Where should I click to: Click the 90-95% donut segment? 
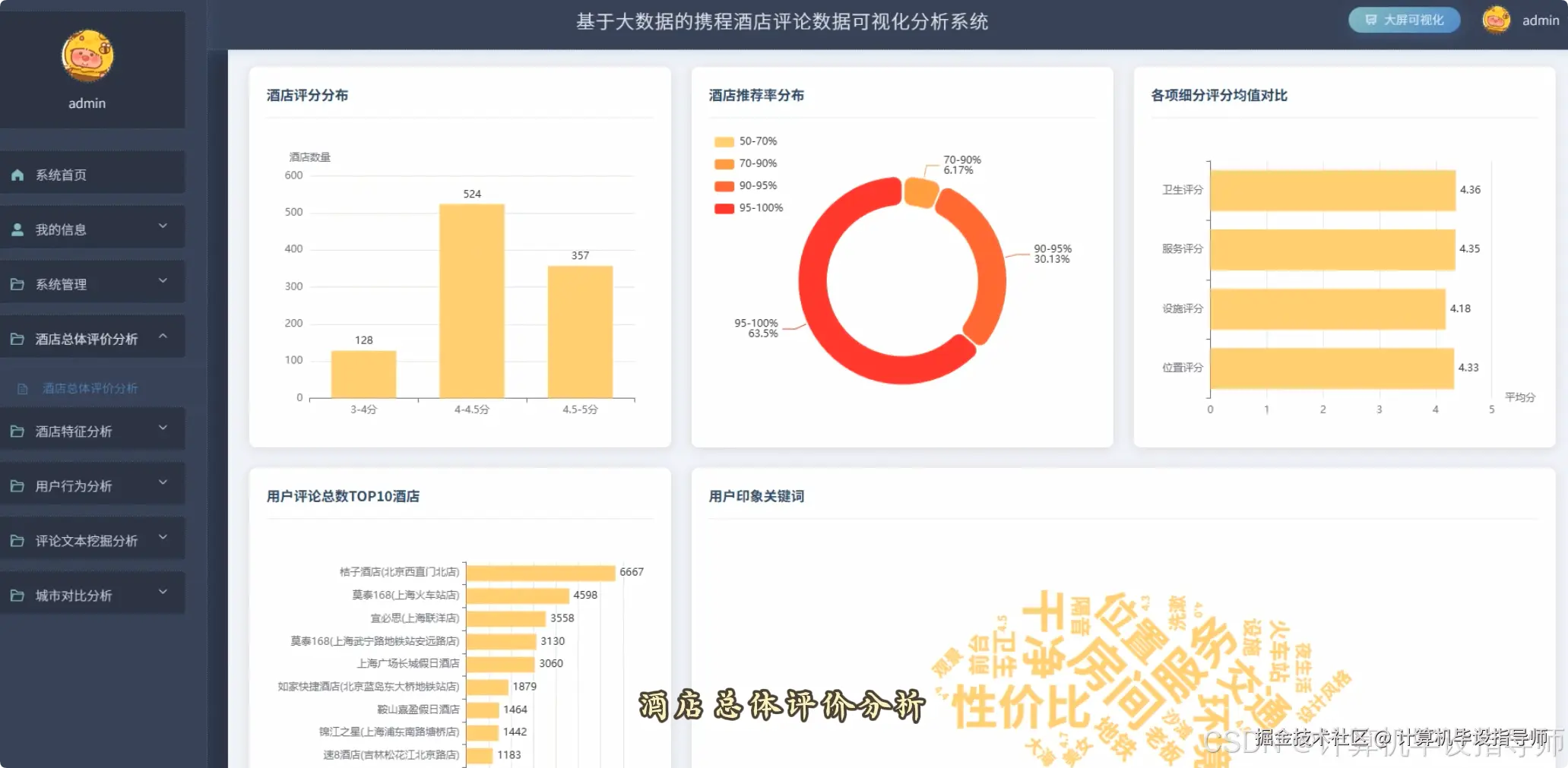[x=987, y=258]
